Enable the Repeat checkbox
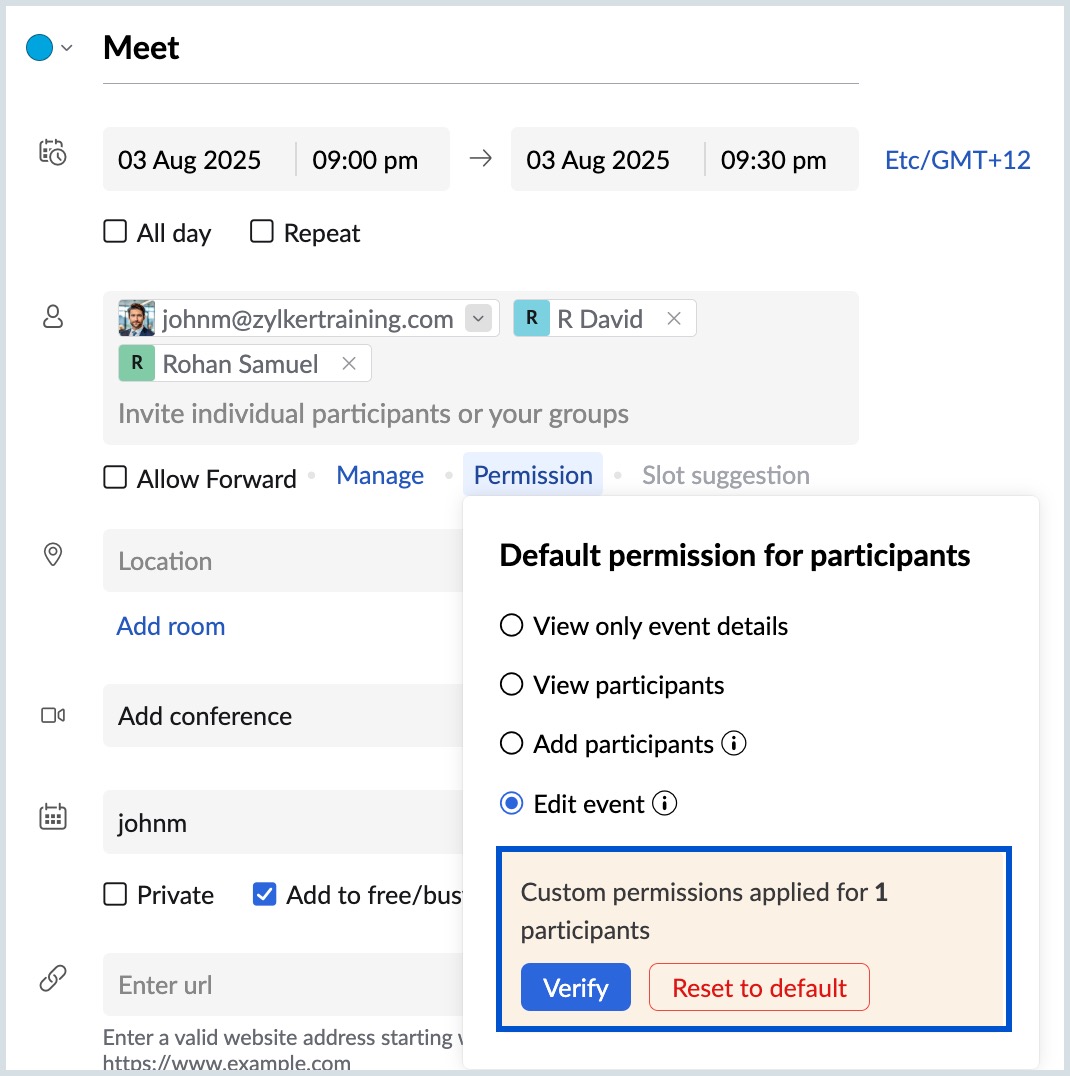Screen dimensions: 1070x1076 (x=261, y=231)
